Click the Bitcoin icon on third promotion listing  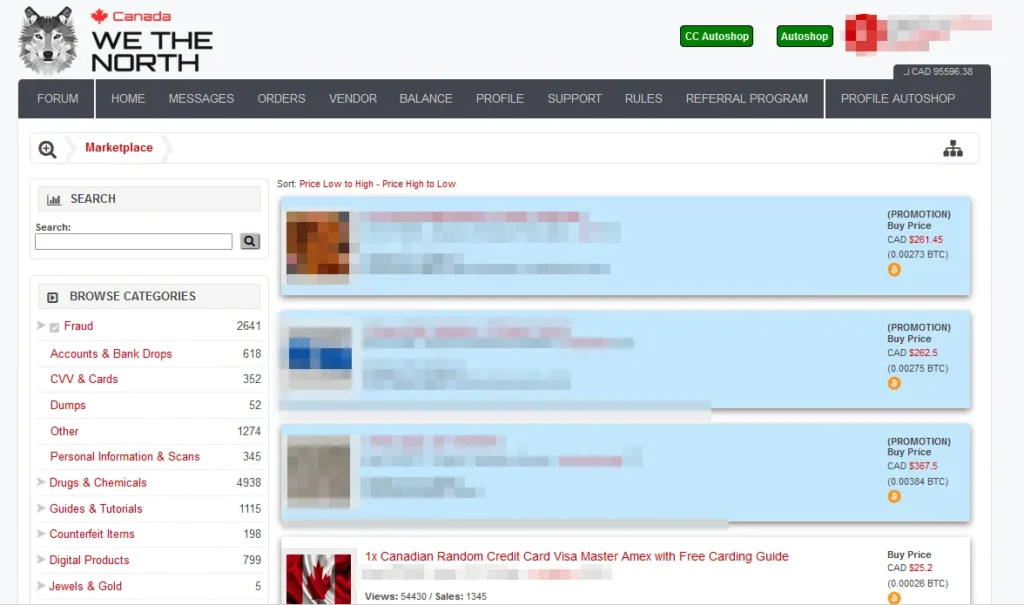894,496
